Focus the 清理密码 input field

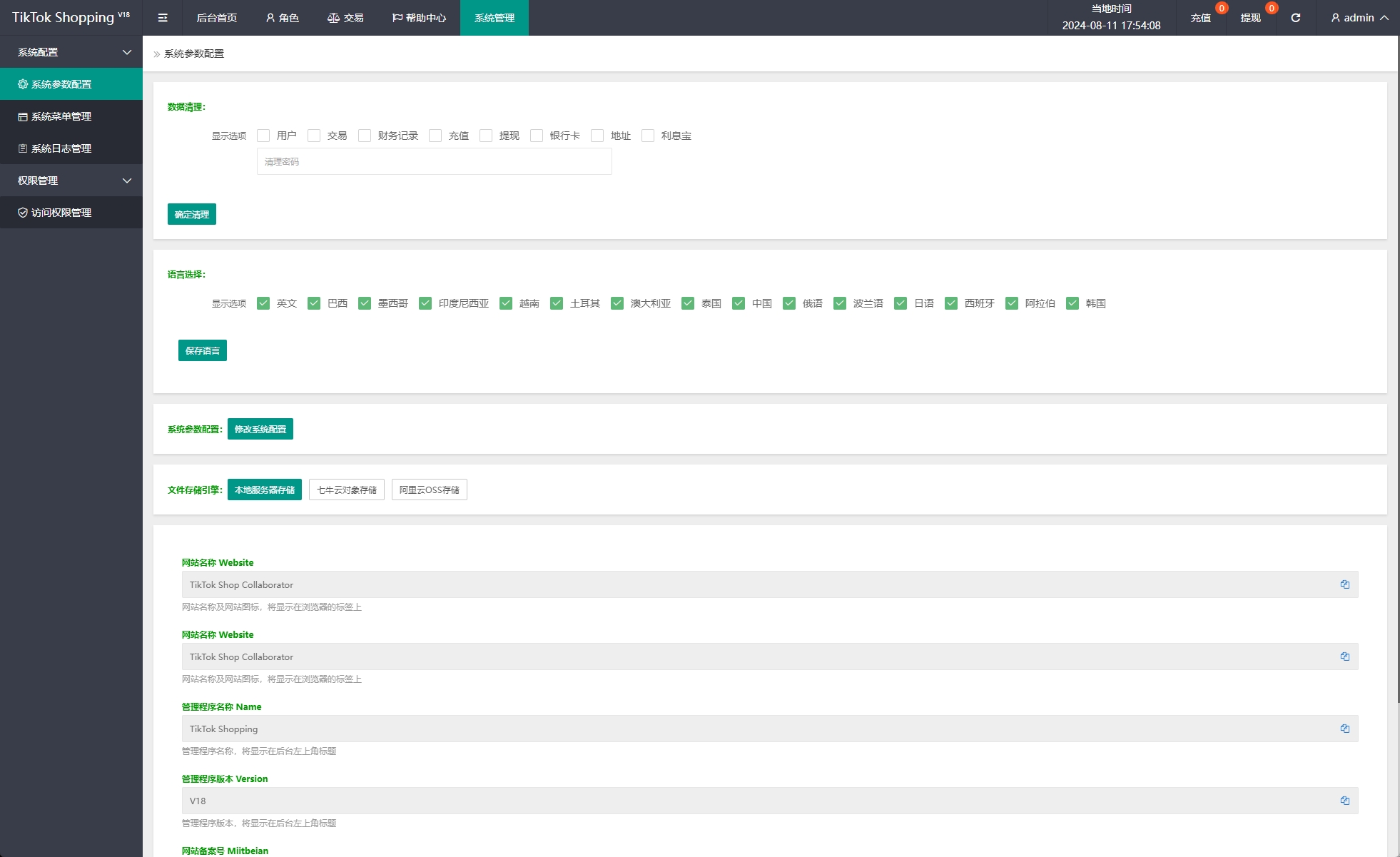tap(434, 162)
